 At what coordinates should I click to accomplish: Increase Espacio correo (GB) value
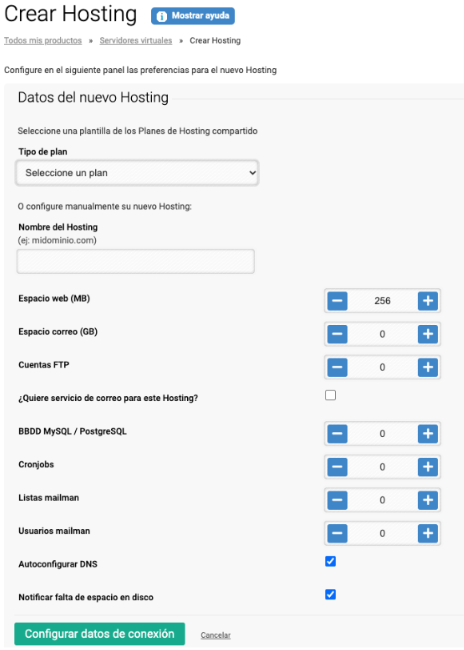click(428, 334)
